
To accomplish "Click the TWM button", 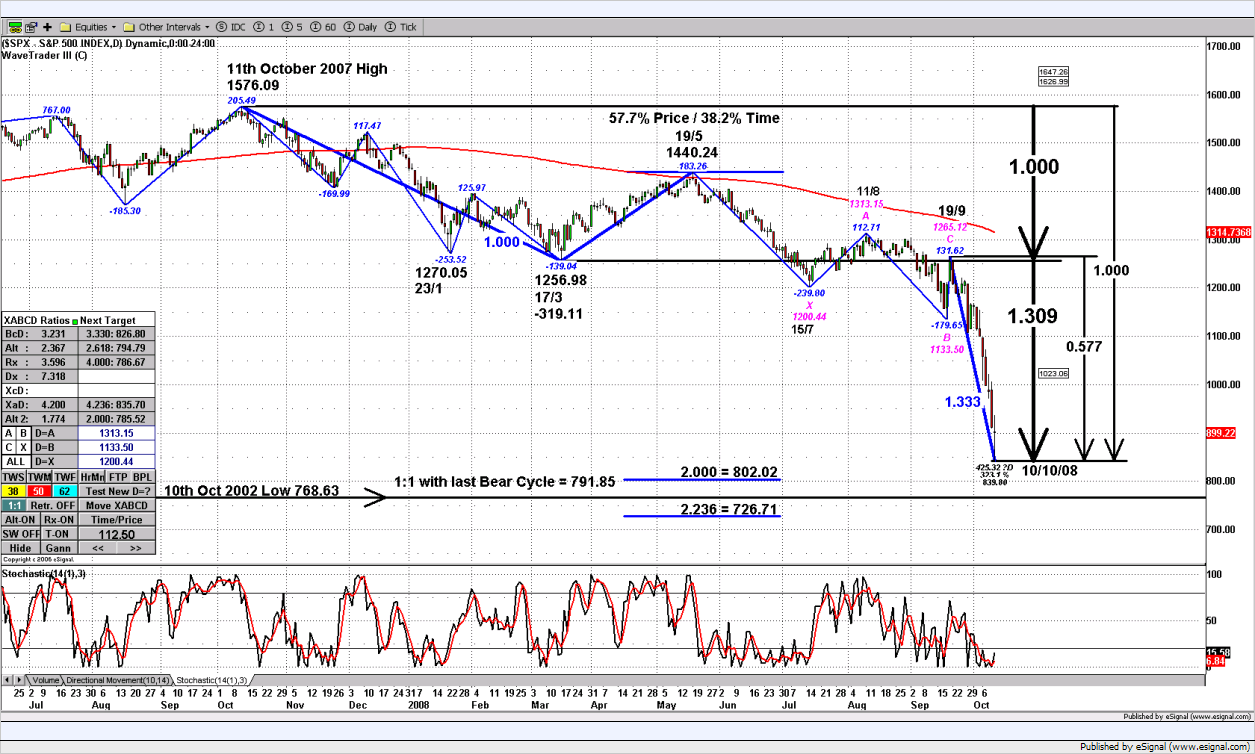I will tap(39, 477).
